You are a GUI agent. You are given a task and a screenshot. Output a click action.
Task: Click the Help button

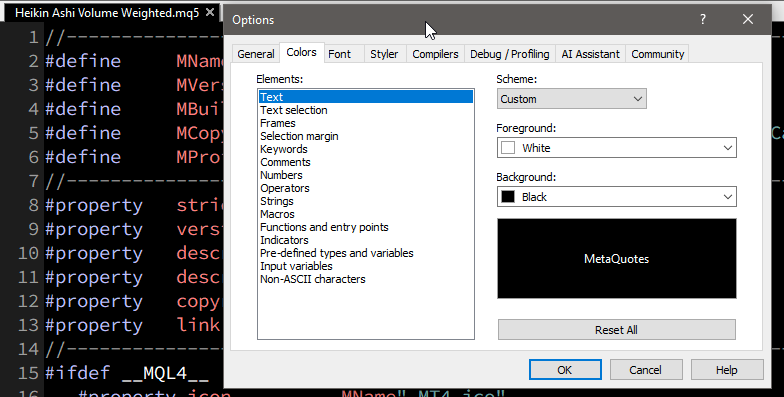click(726, 370)
